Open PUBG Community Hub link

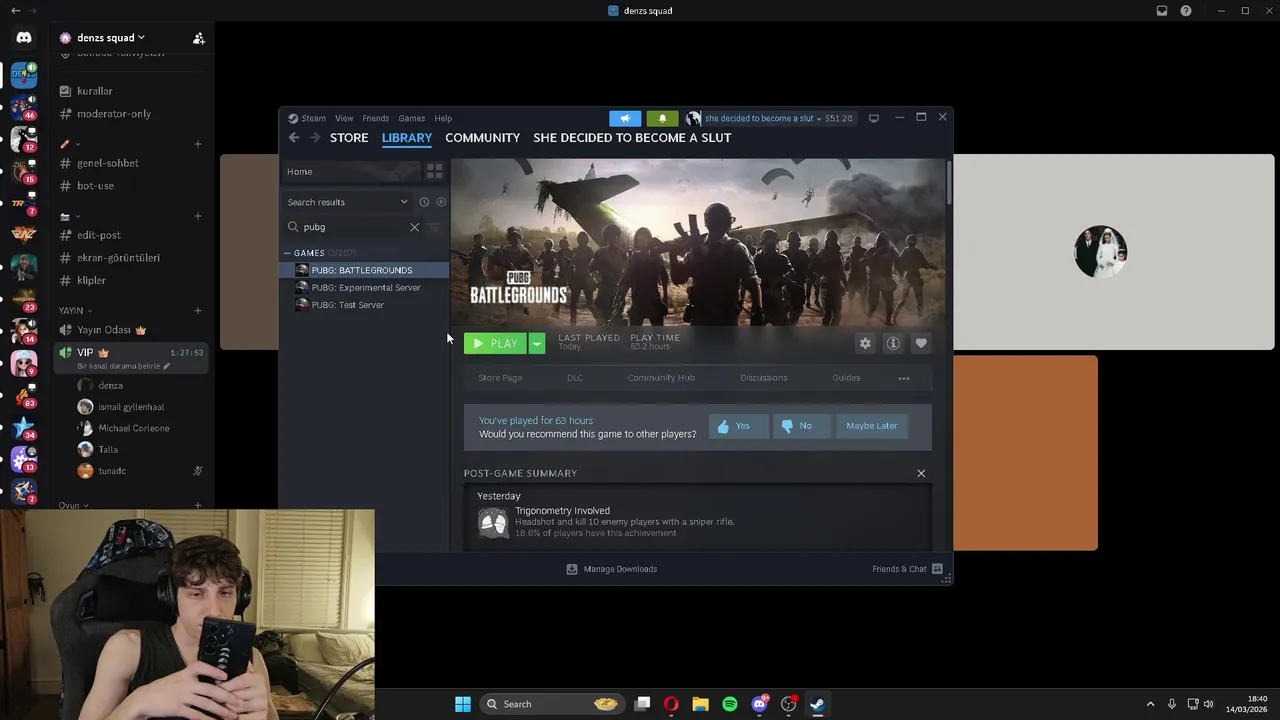pyautogui.click(x=661, y=378)
